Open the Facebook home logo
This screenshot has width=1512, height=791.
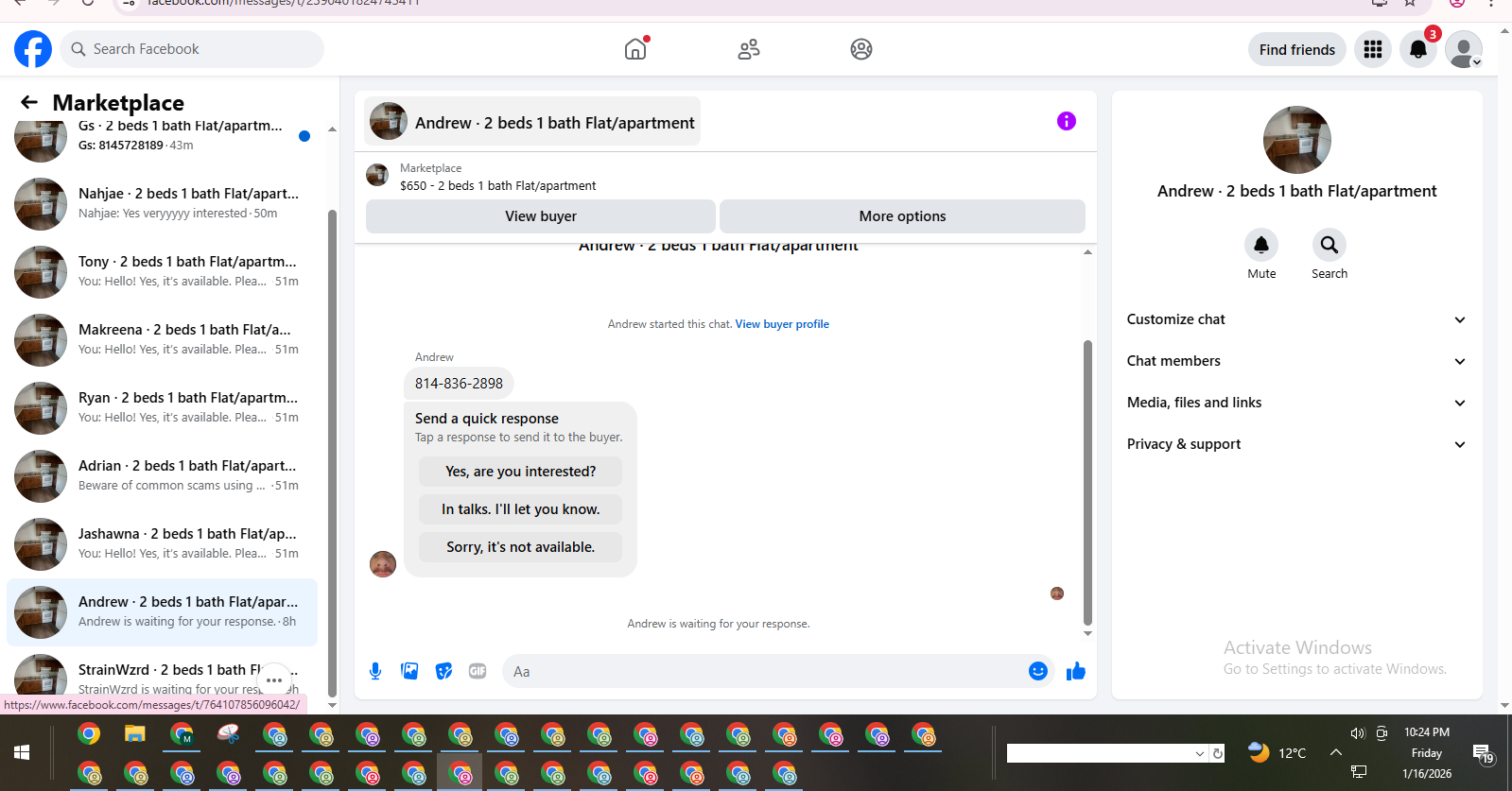33,49
